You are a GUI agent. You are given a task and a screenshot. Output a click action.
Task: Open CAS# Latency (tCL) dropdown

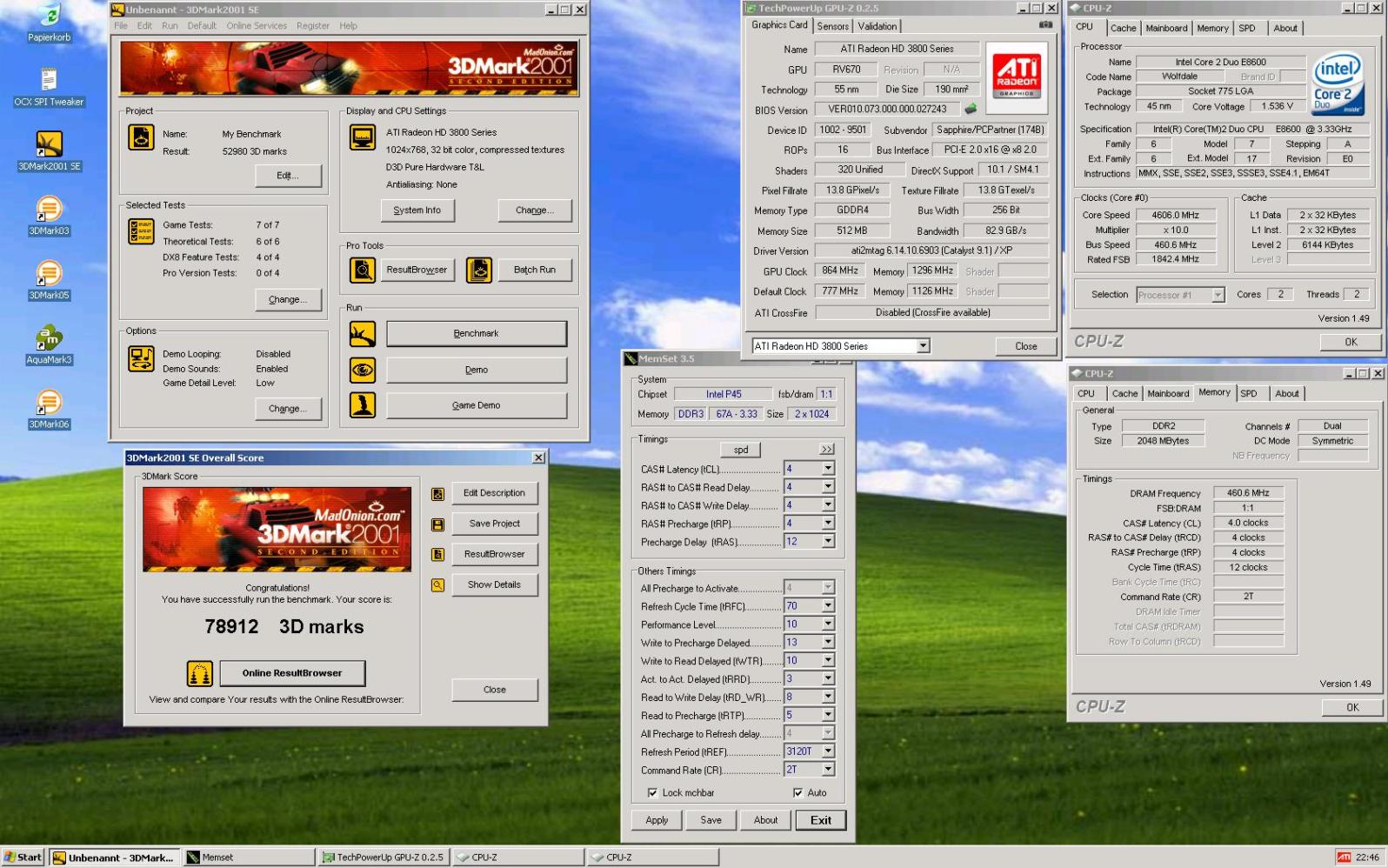coord(828,469)
